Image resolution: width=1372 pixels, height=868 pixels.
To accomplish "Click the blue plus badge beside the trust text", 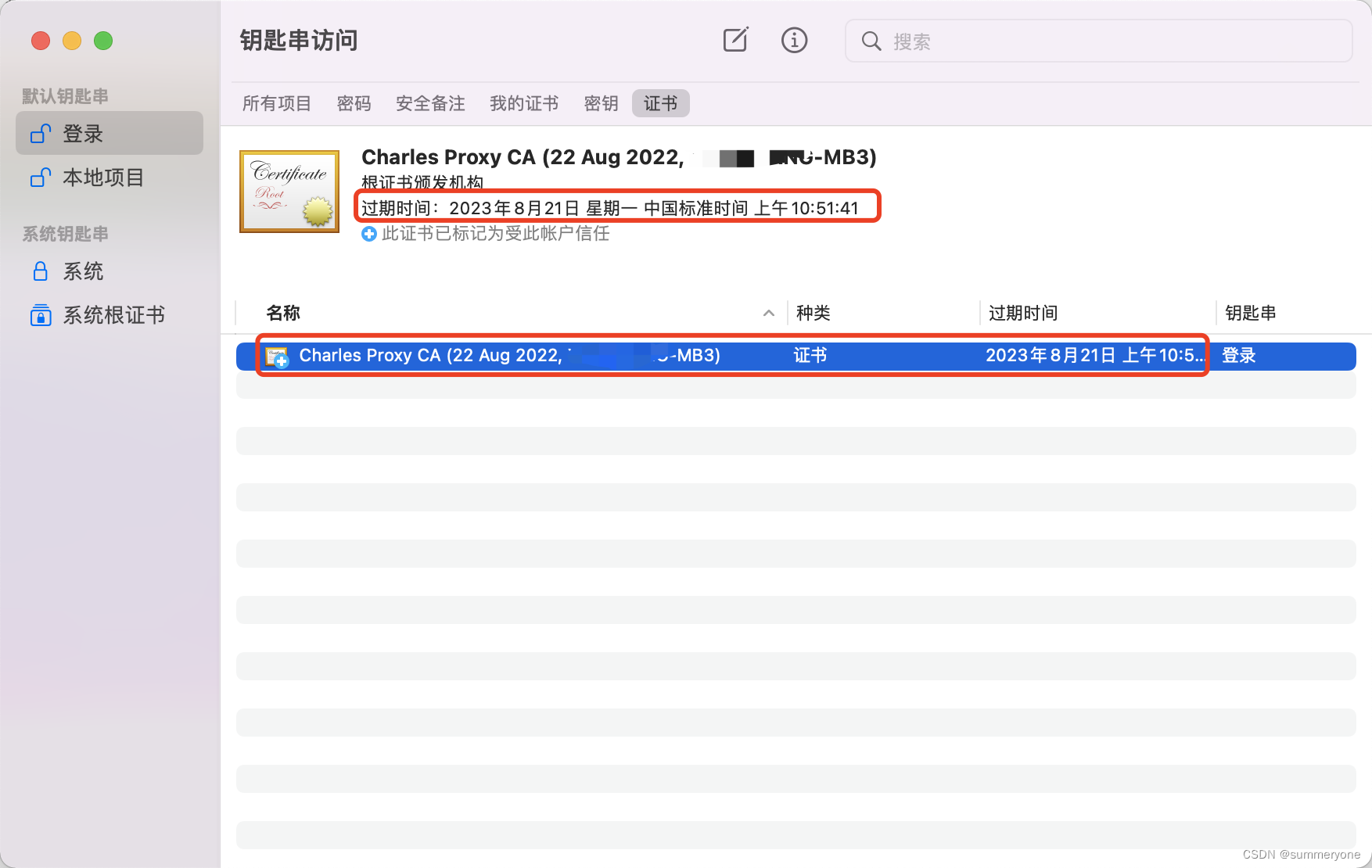I will pyautogui.click(x=368, y=233).
